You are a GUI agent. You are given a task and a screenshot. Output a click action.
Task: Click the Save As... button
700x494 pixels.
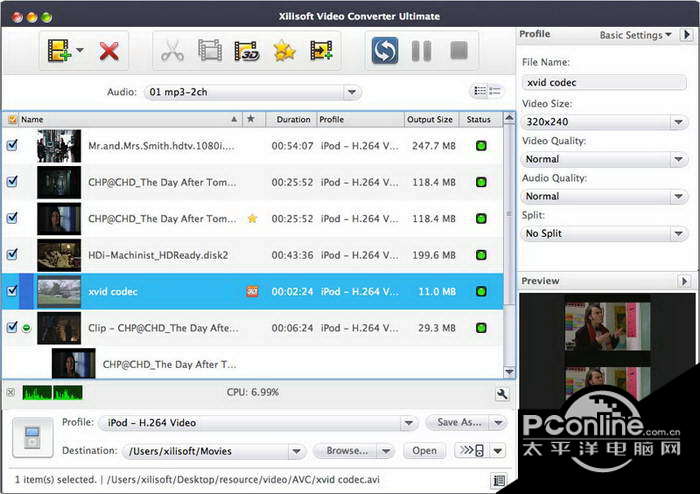458,422
